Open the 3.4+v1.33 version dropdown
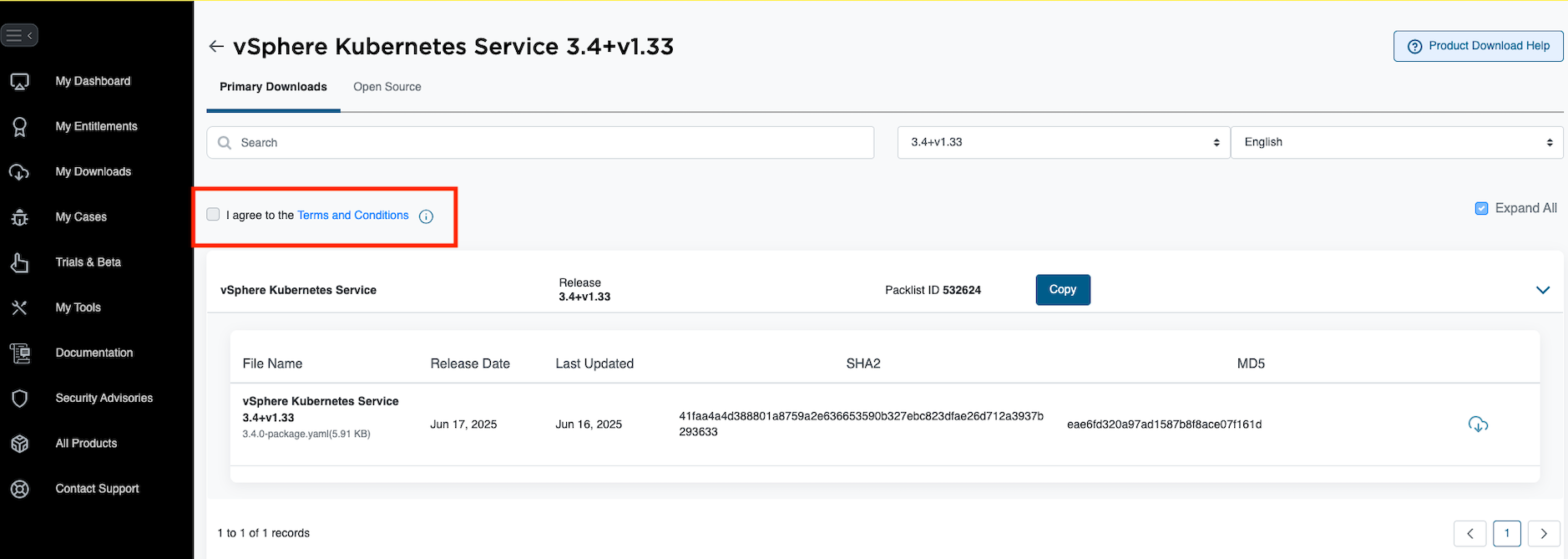This screenshot has height=559, width=1568. click(x=1064, y=143)
